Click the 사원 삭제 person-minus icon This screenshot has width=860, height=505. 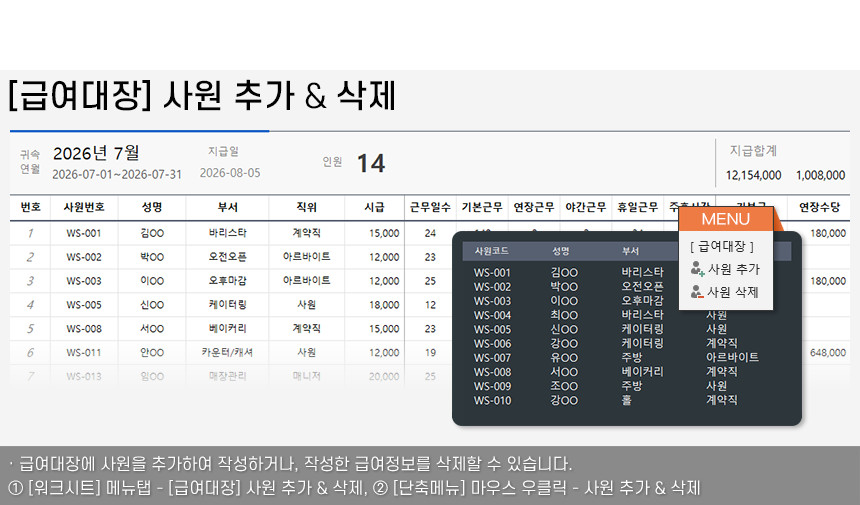point(697,292)
